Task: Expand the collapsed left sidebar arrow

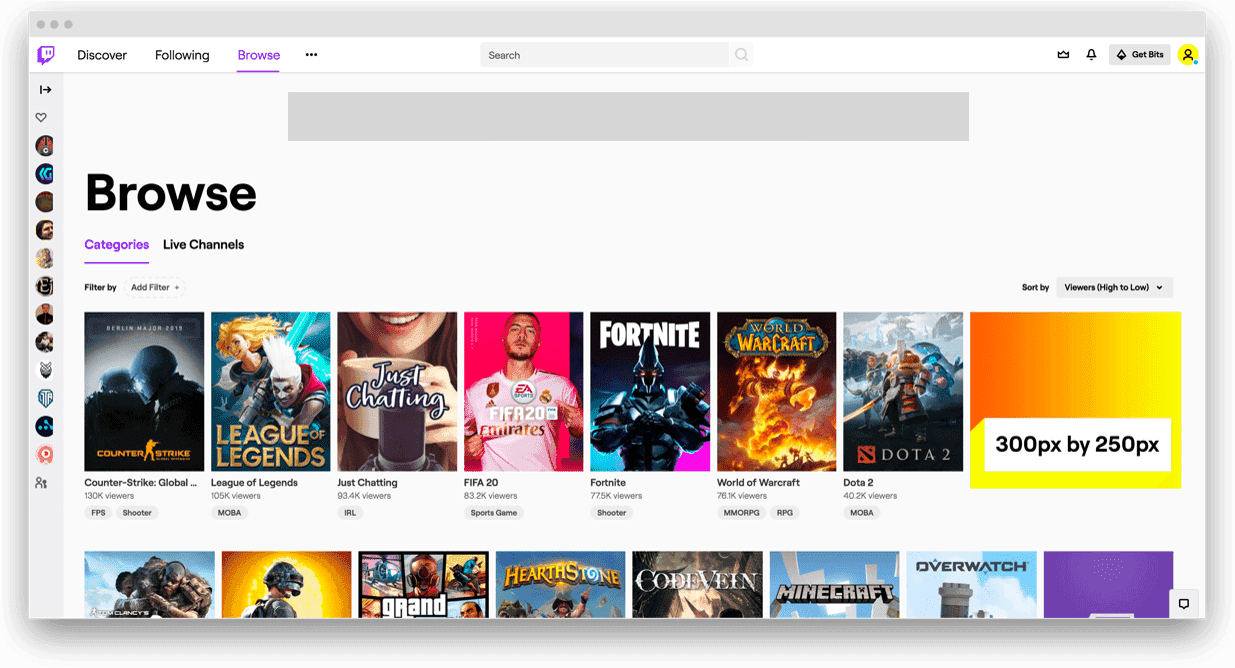Action: (x=45, y=90)
